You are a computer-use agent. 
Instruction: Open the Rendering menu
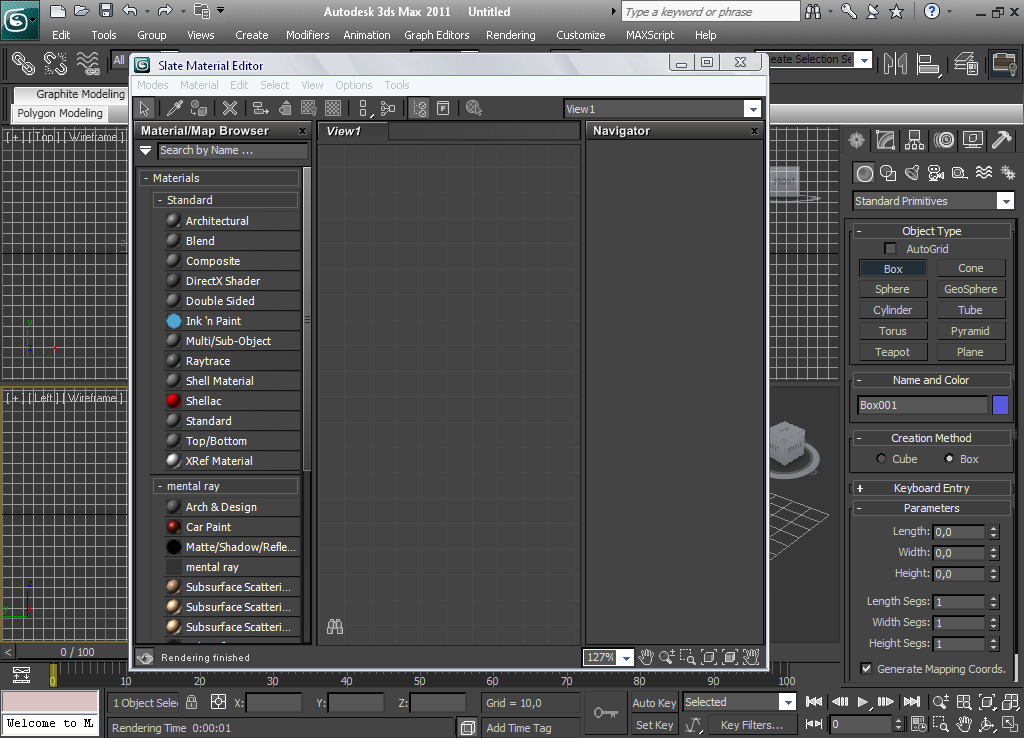(x=511, y=35)
